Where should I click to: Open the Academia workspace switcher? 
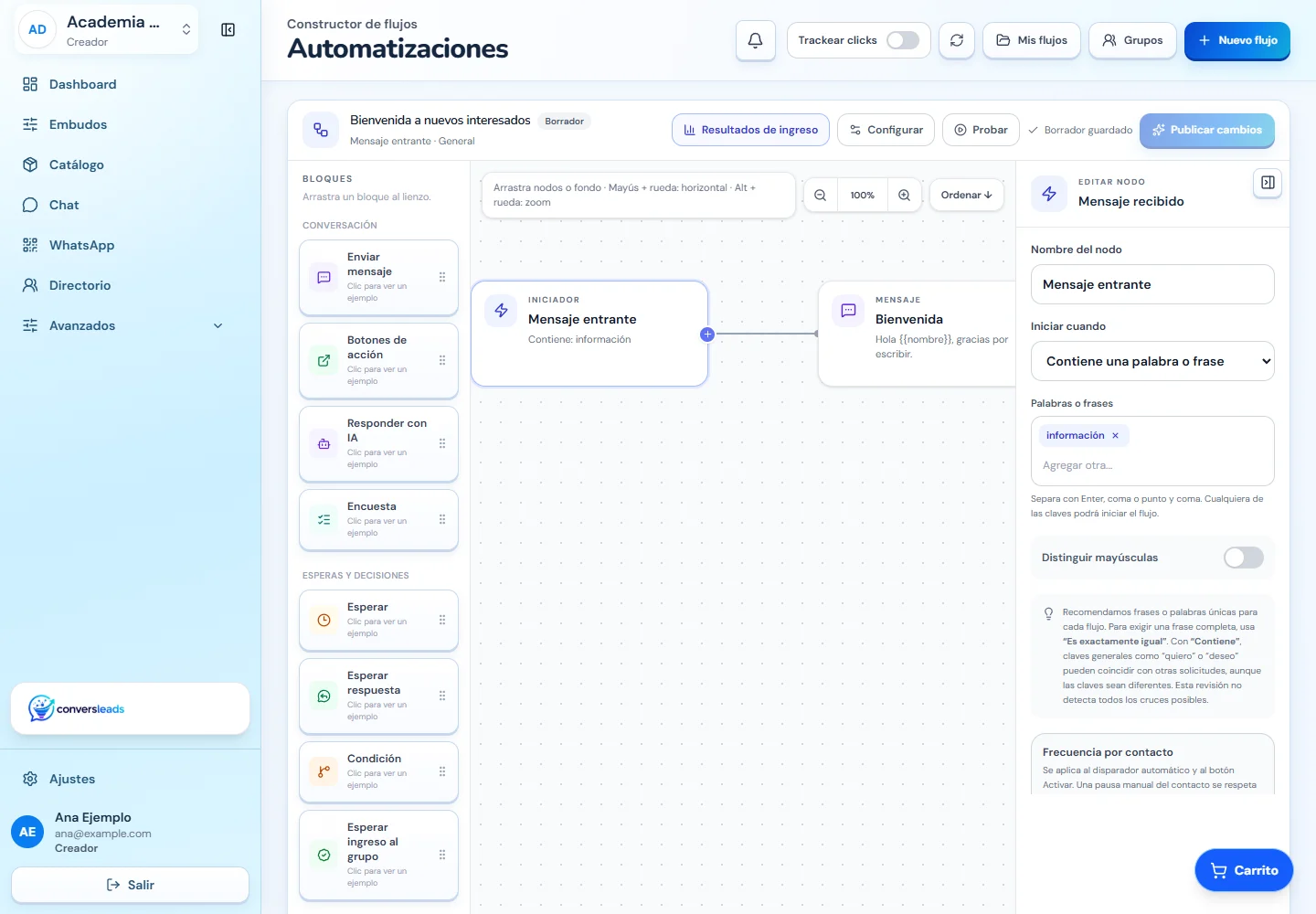click(x=108, y=30)
